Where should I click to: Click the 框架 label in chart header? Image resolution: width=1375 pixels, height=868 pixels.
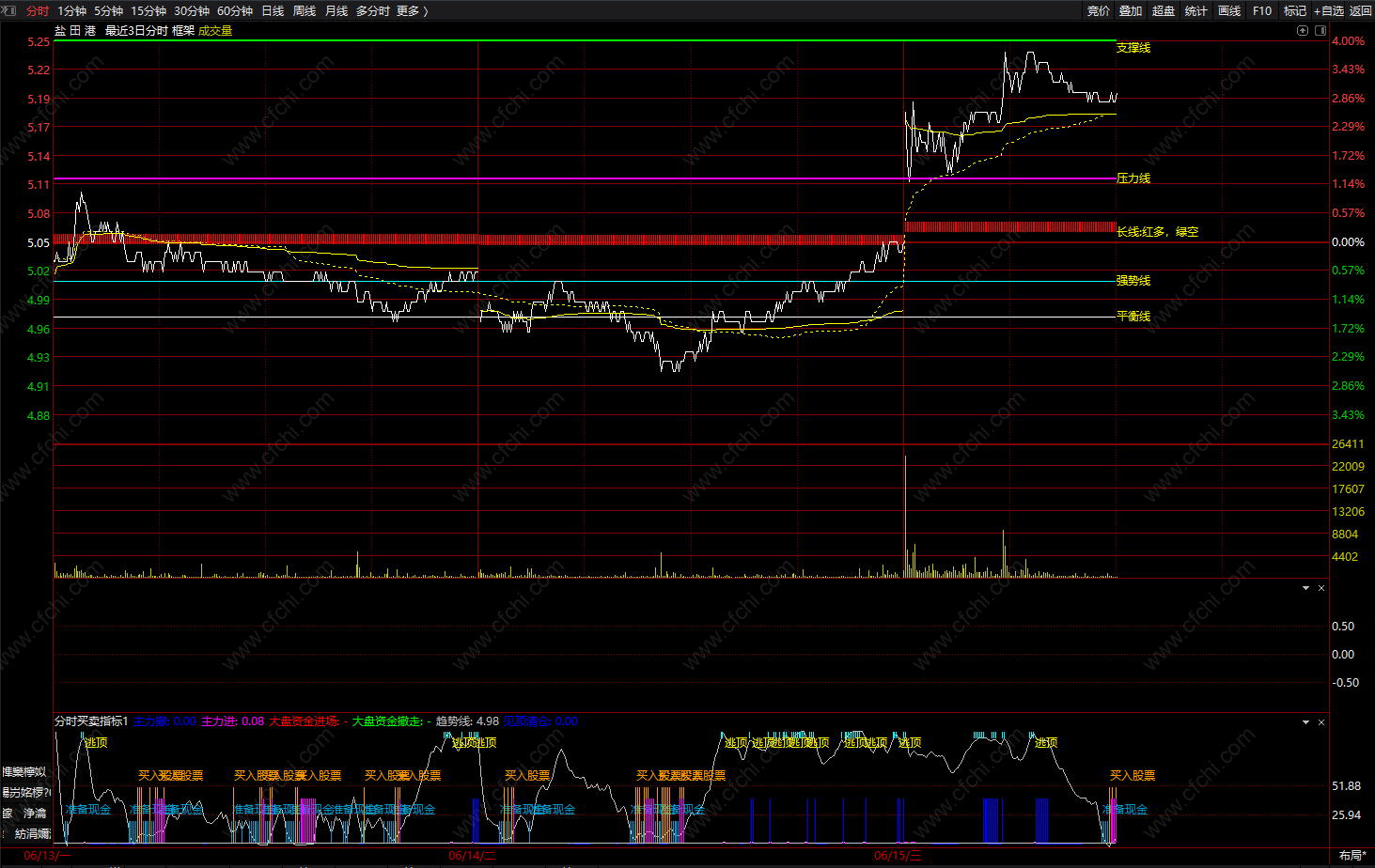coord(183,31)
